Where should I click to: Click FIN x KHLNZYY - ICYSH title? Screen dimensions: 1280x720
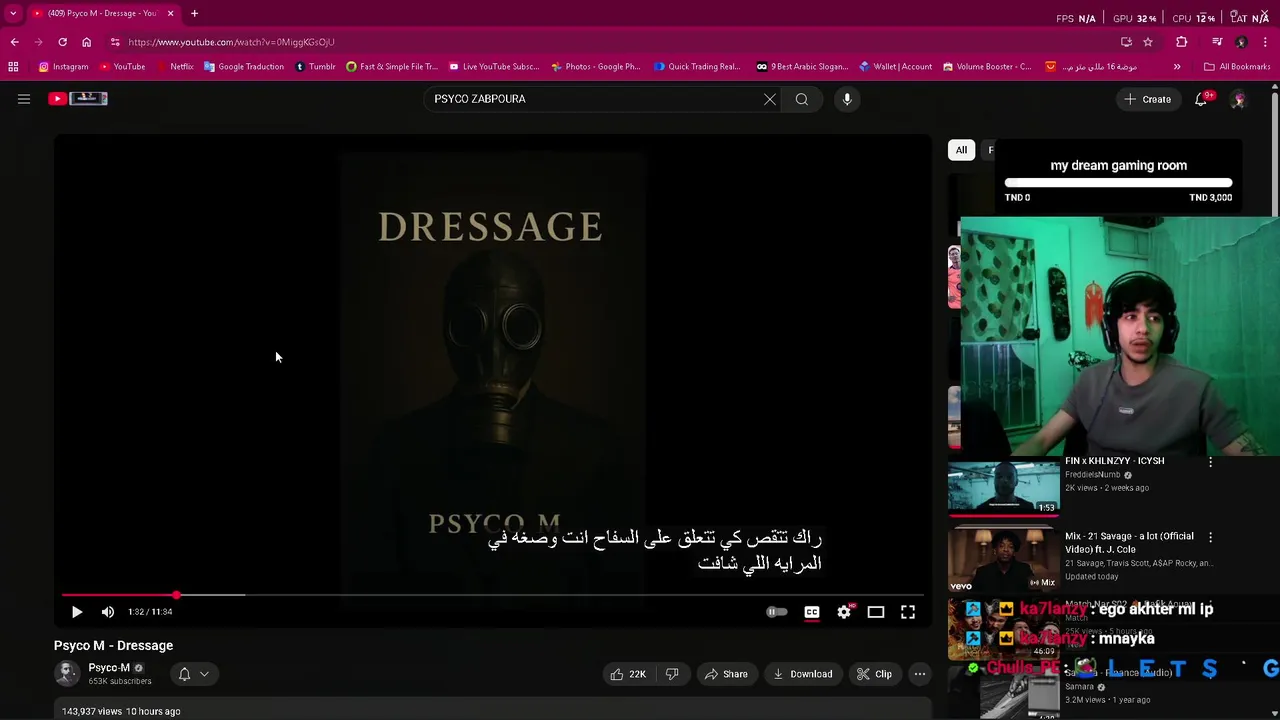[1114, 461]
